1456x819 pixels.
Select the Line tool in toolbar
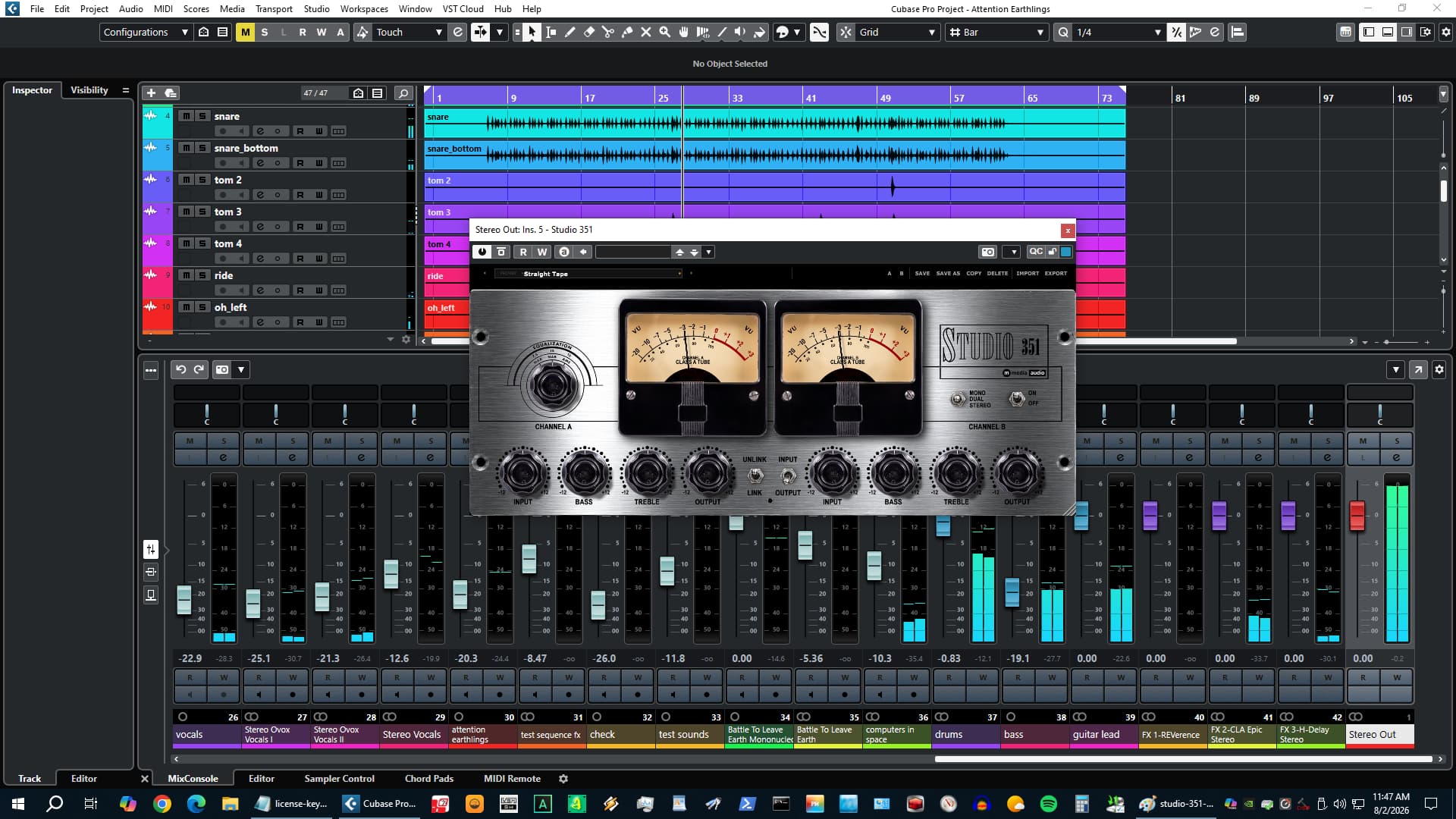(722, 32)
